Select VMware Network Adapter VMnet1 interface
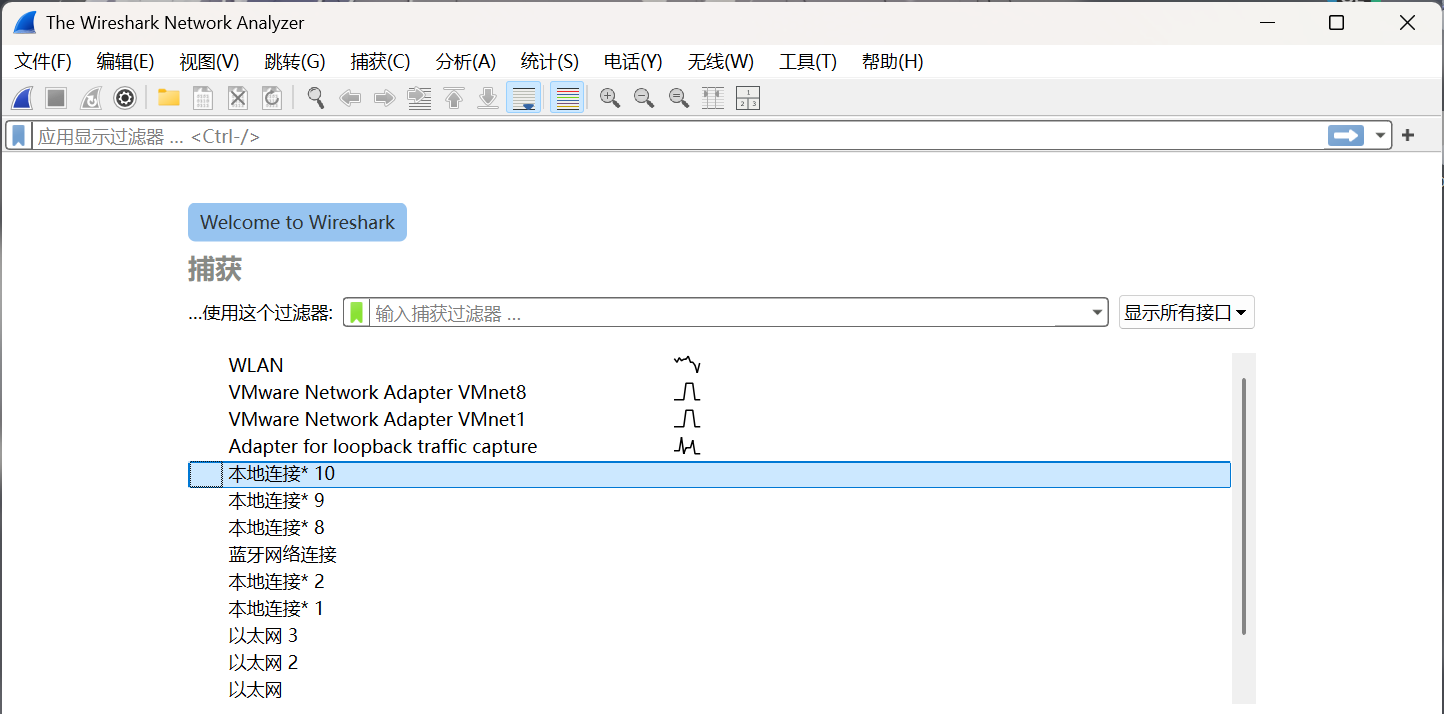Screen dimensions: 1444x714 pyautogui.click(x=709, y=420)
